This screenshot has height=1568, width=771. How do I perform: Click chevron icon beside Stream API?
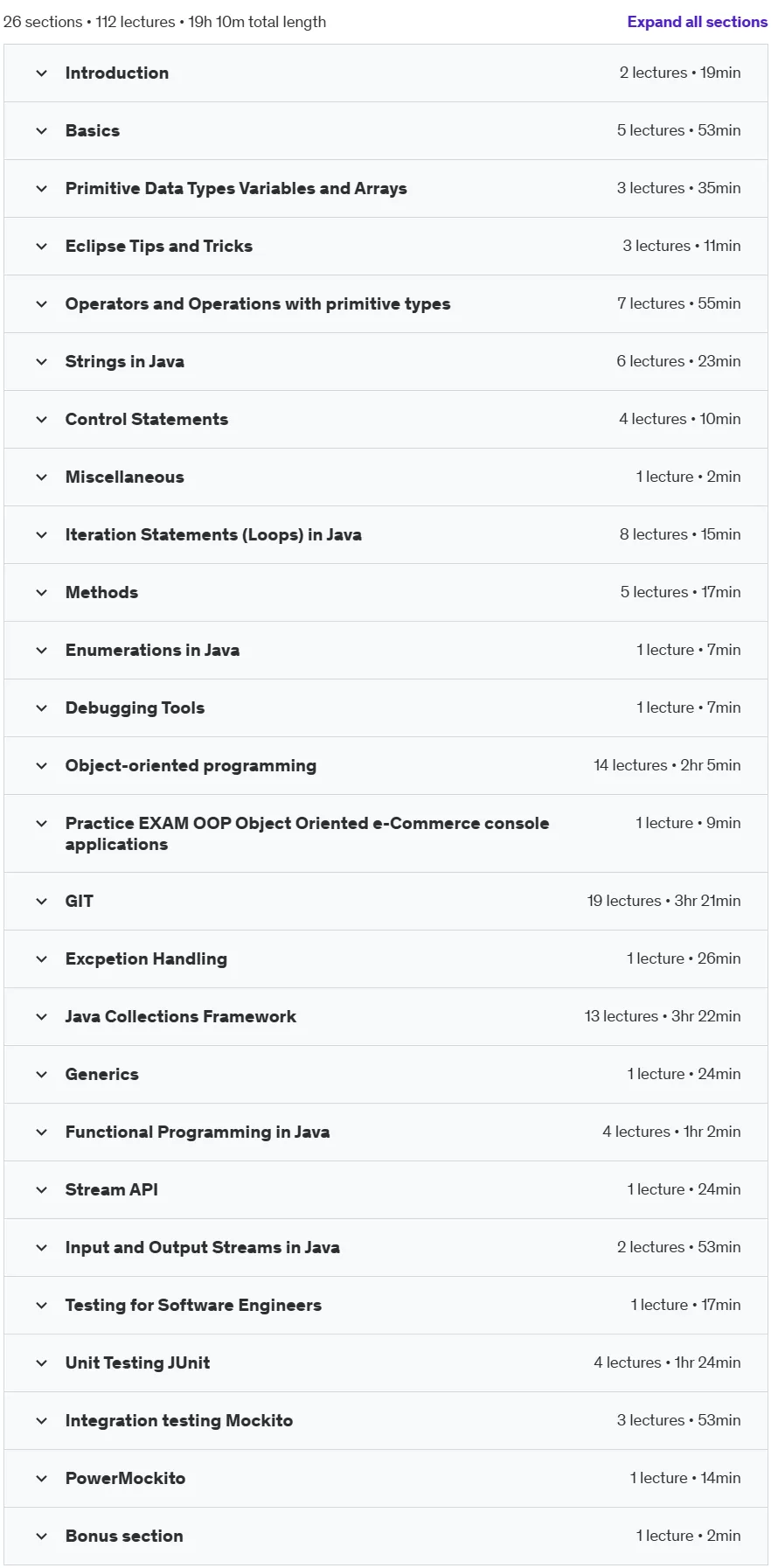coord(41,1190)
